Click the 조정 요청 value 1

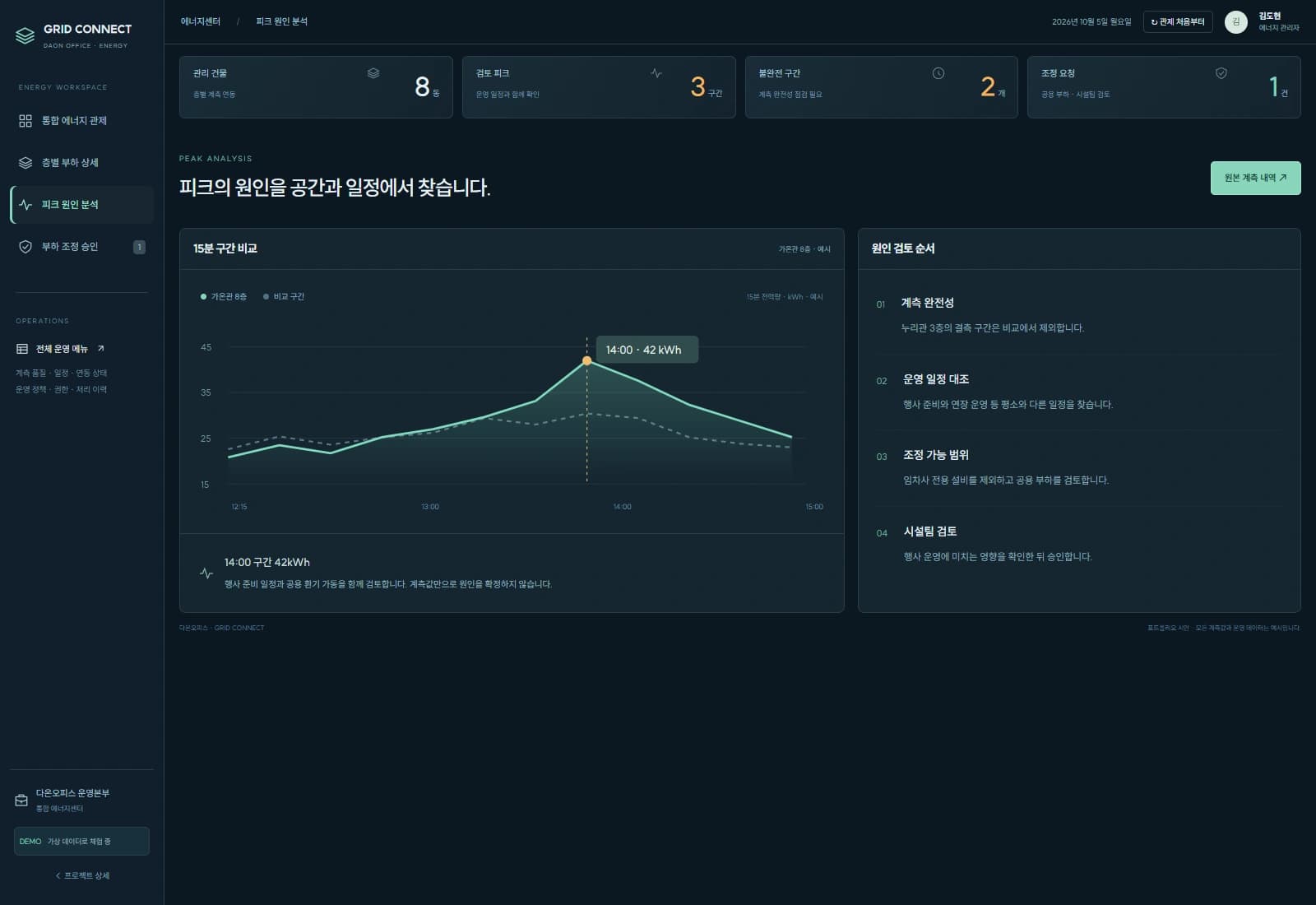pyautogui.click(x=1273, y=86)
